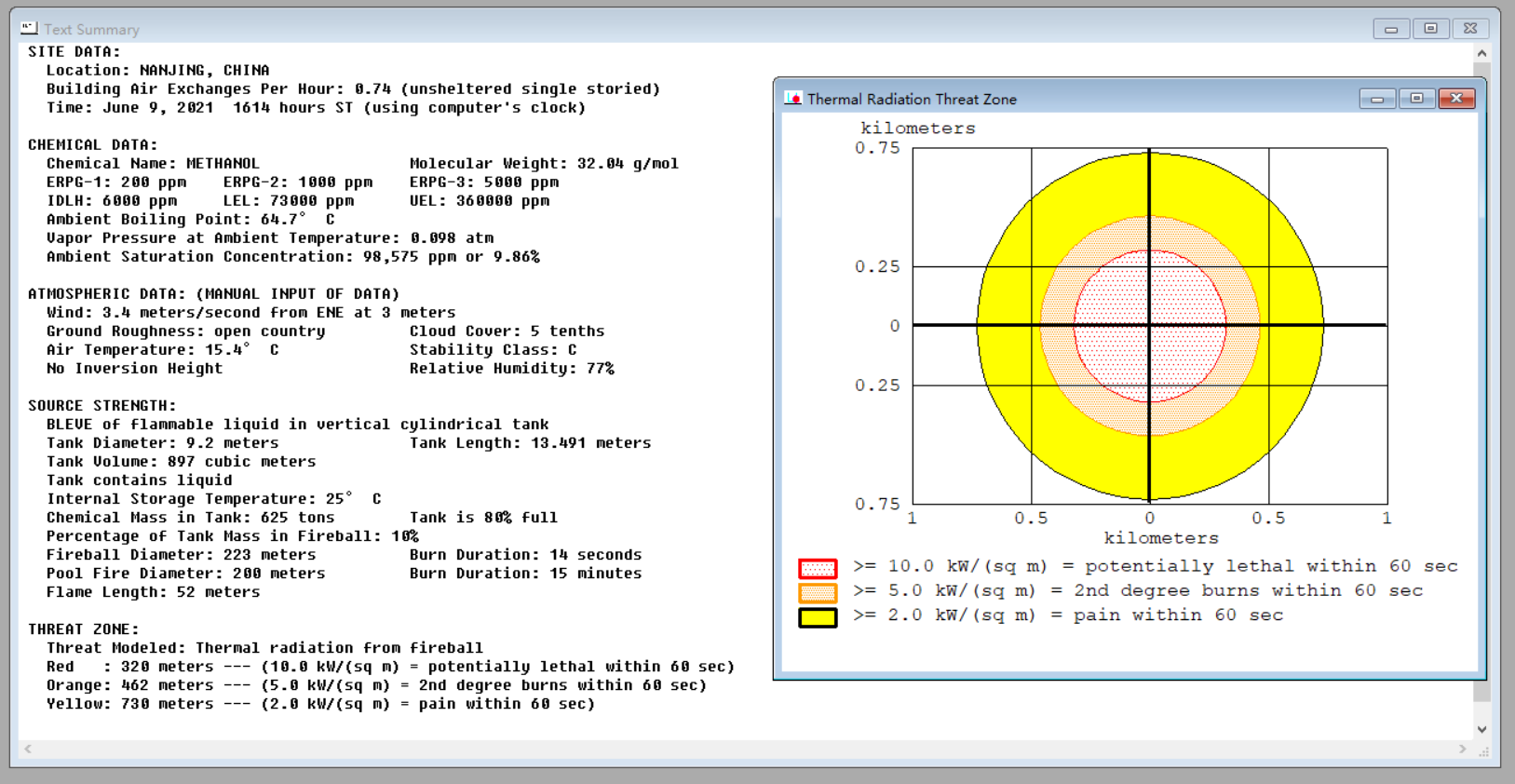
Task: Click "Percentage of Tank Mass in Fireball: 10%"
Action: pyautogui.click(x=233, y=536)
